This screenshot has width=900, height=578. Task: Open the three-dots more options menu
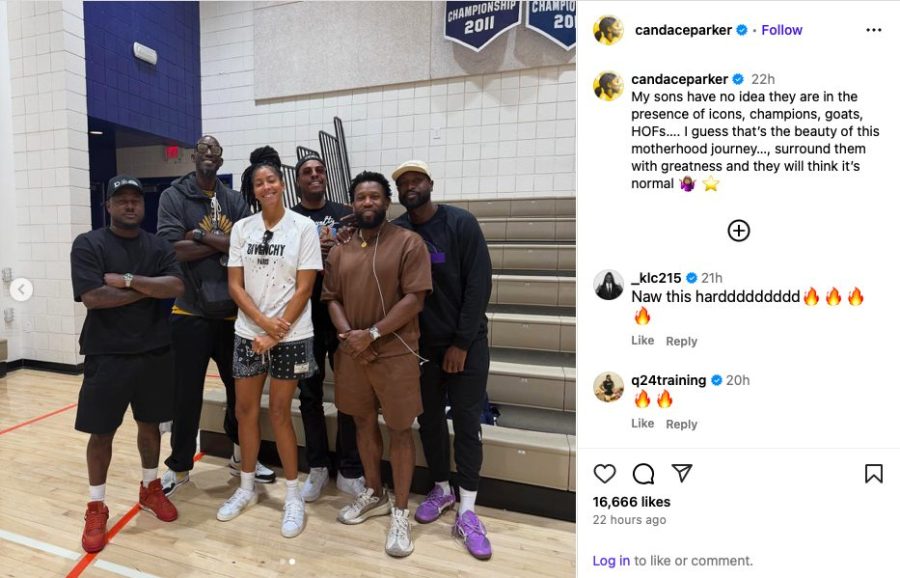coord(874,30)
